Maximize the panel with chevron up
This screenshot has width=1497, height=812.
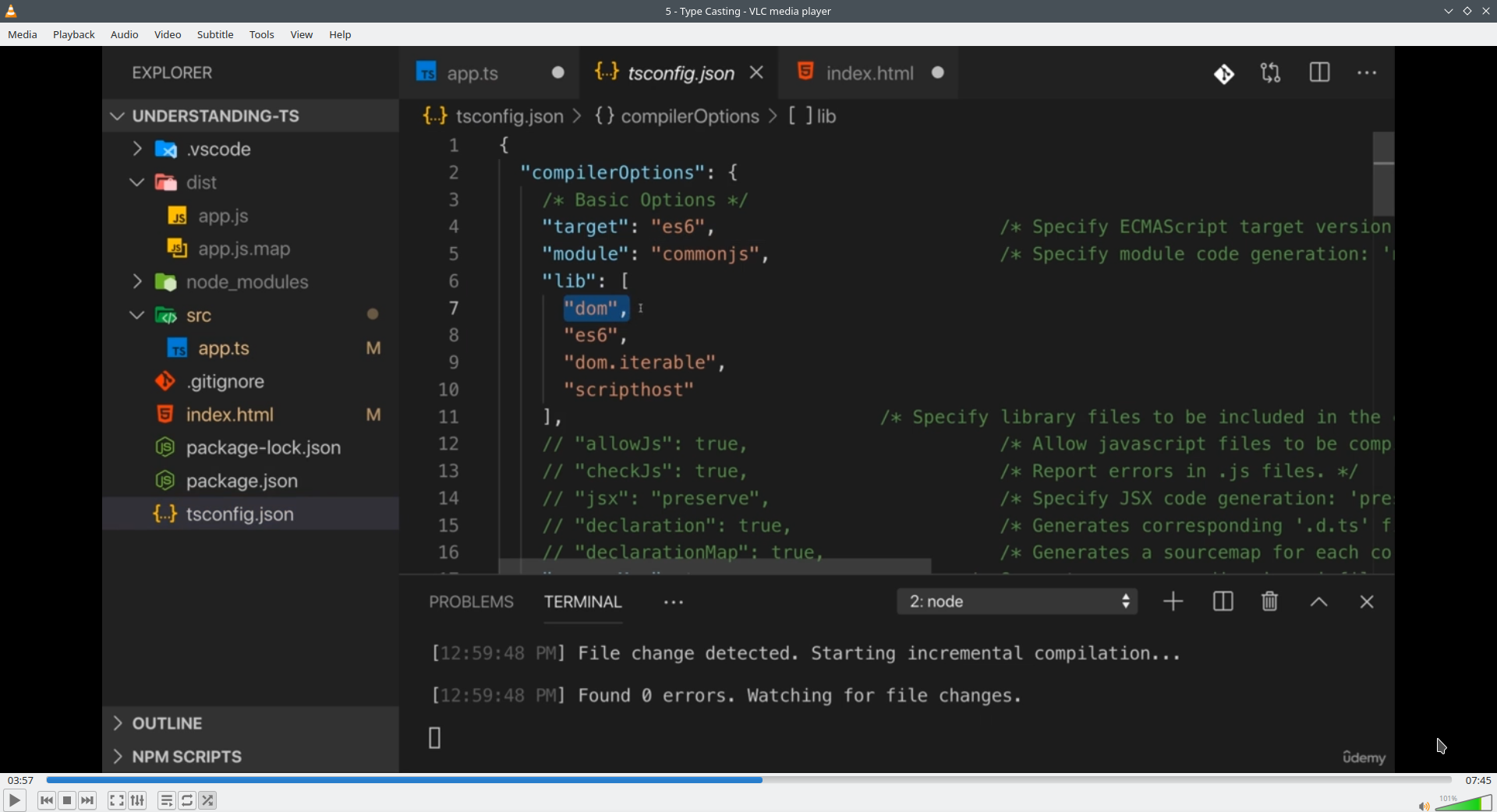[1319, 602]
